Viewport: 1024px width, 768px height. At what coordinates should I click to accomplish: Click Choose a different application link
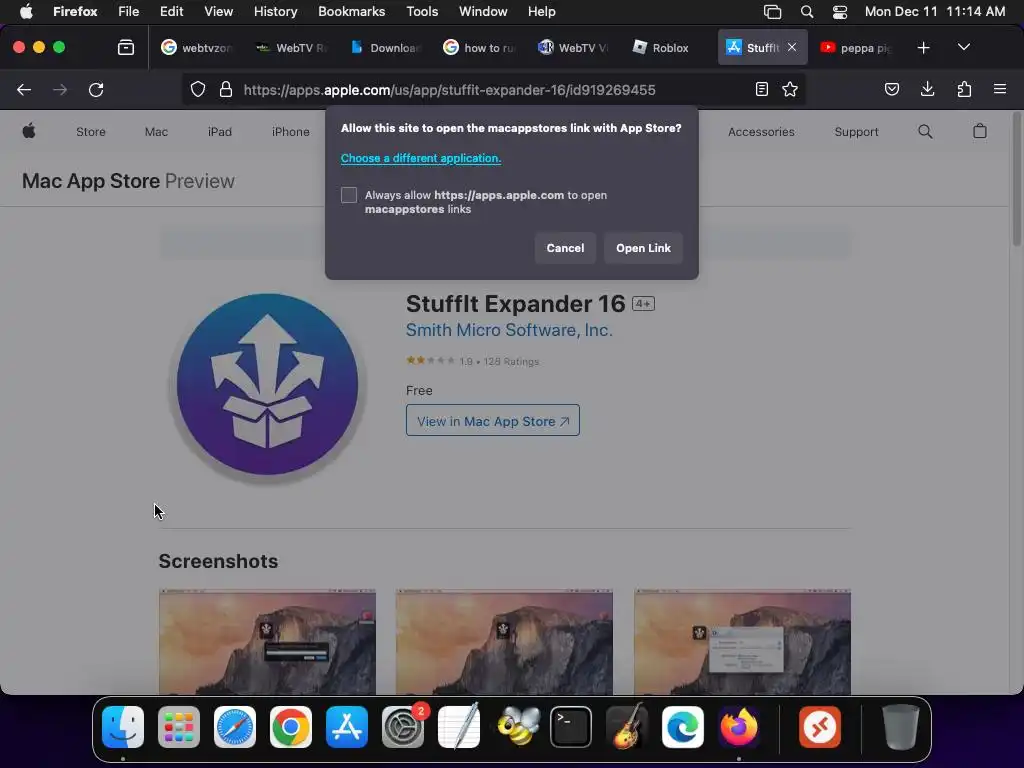(x=421, y=158)
